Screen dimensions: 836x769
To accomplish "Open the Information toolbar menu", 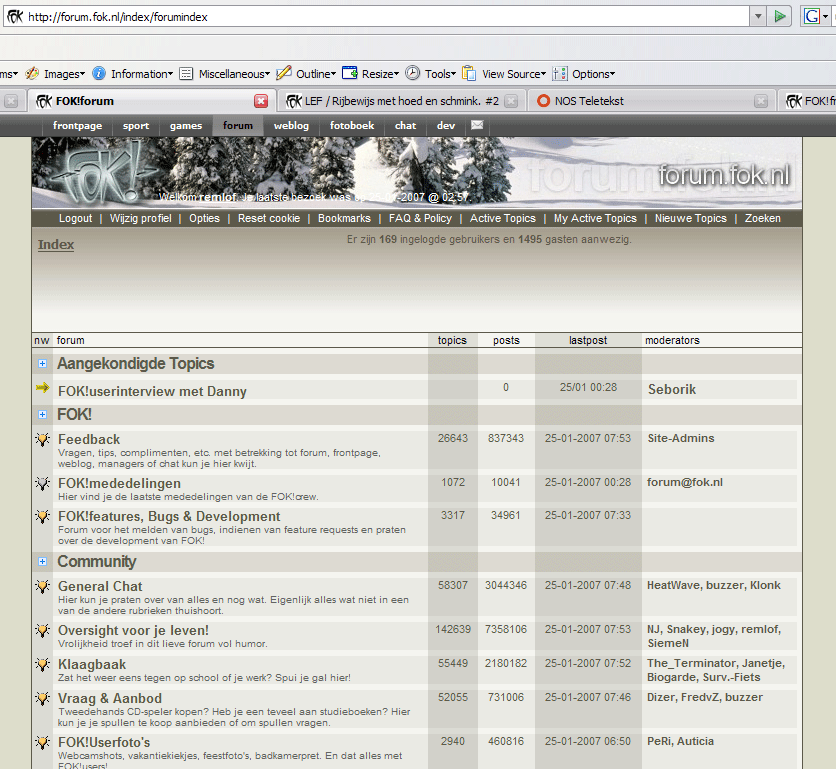I will click(133, 74).
